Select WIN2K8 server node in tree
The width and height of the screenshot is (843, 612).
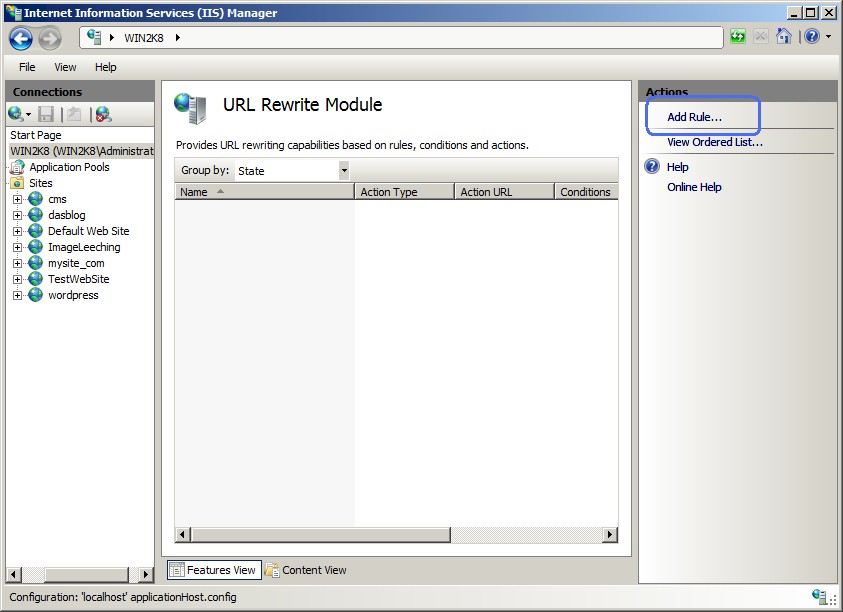[x=82, y=151]
